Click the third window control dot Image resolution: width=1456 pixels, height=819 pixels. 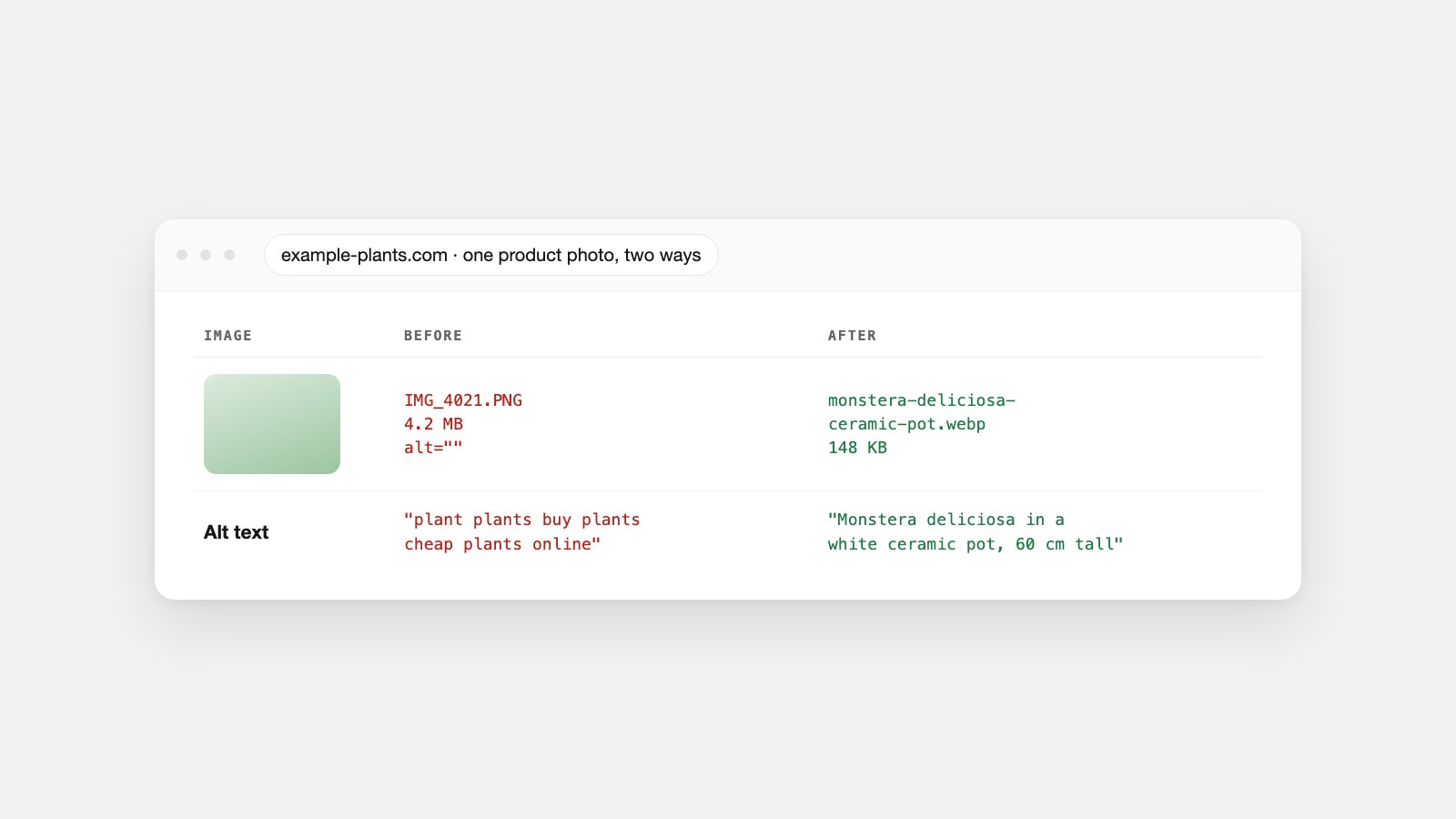coord(229,255)
